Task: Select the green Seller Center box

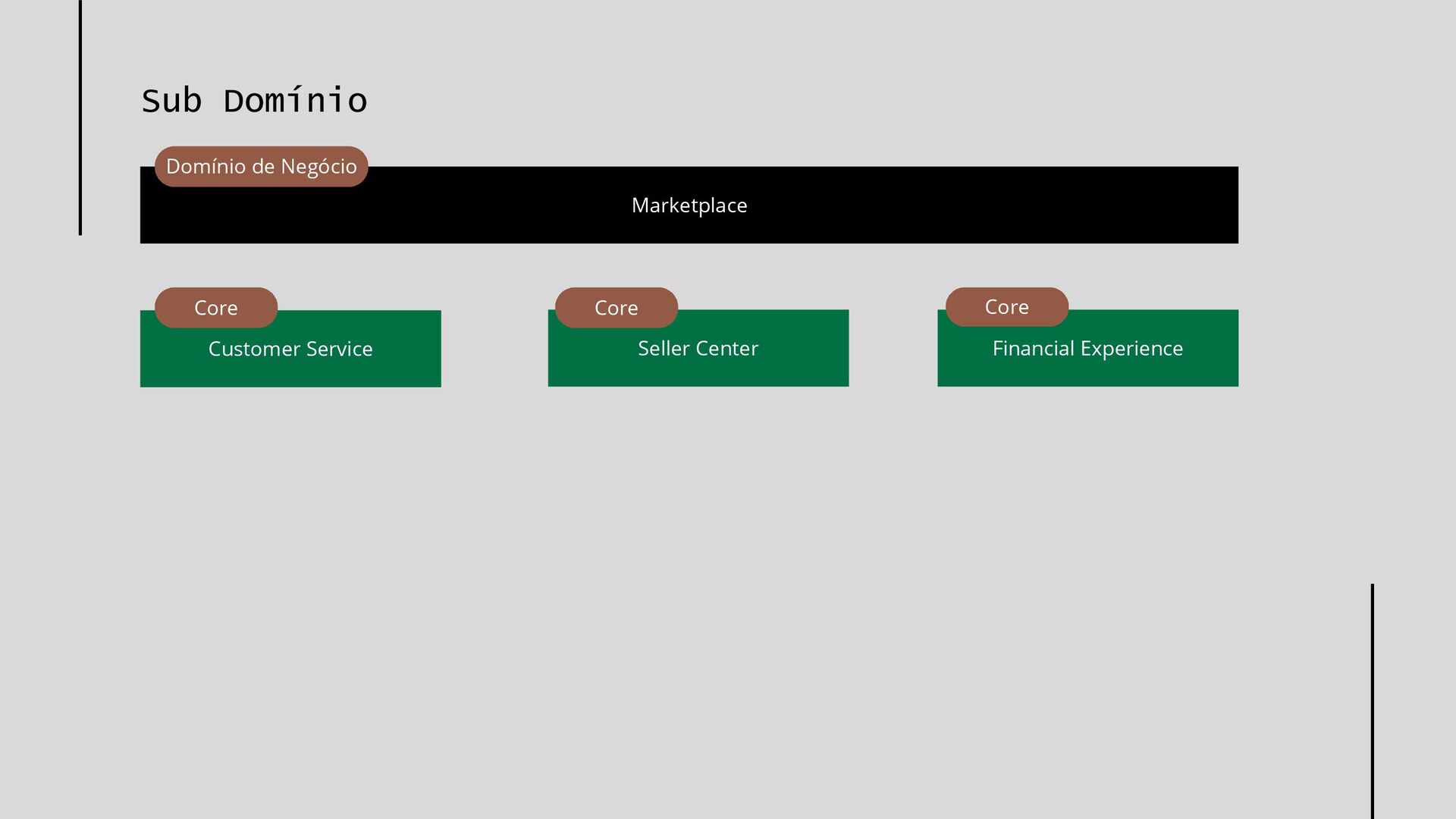Action: click(x=698, y=348)
